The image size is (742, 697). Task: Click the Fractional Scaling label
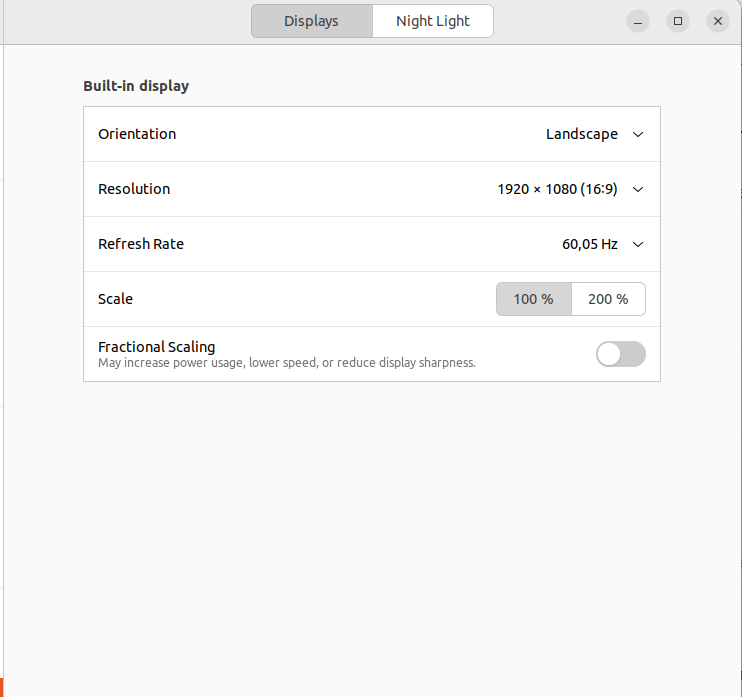click(x=156, y=347)
